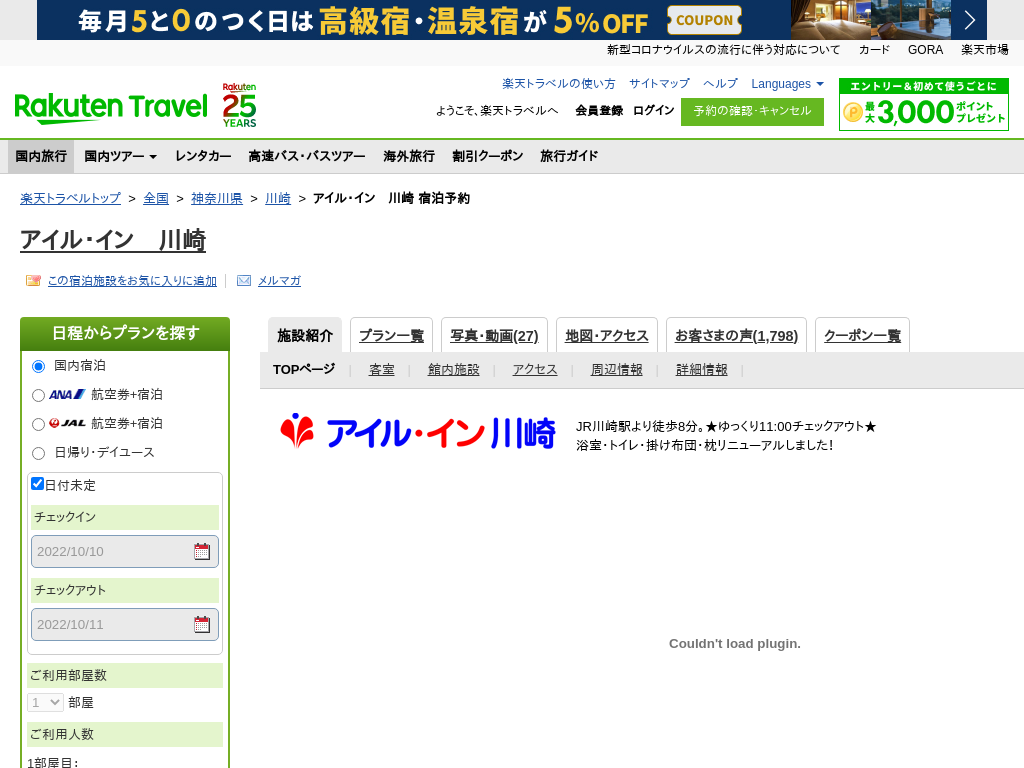This screenshot has height=768, width=1024.
Task: Click the hotel title アイル・イン 川崎
Action: pyautogui.click(x=113, y=240)
